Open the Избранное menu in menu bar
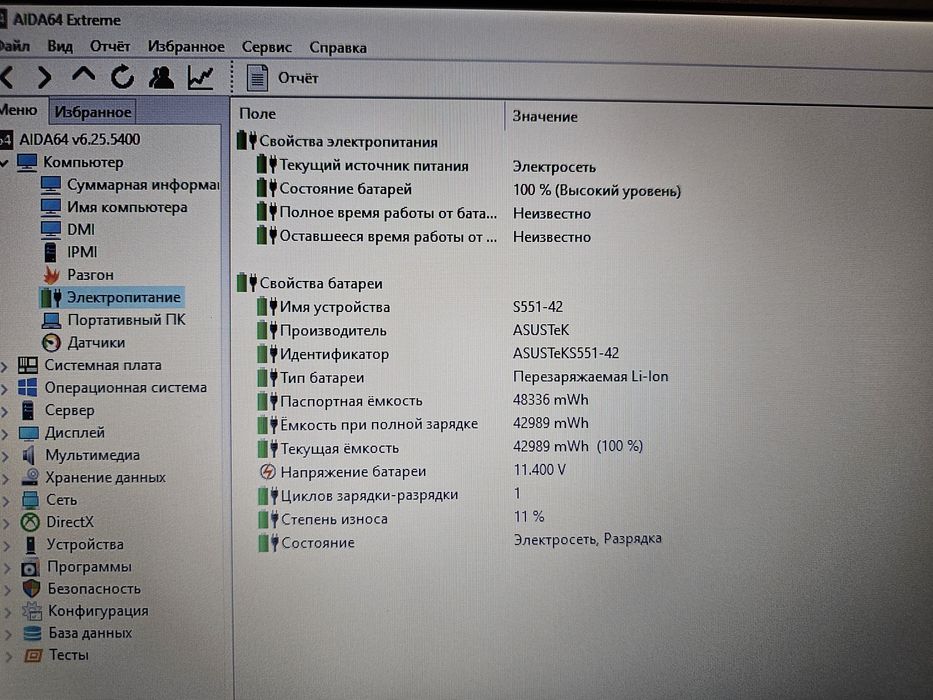933x700 pixels. click(x=186, y=46)
